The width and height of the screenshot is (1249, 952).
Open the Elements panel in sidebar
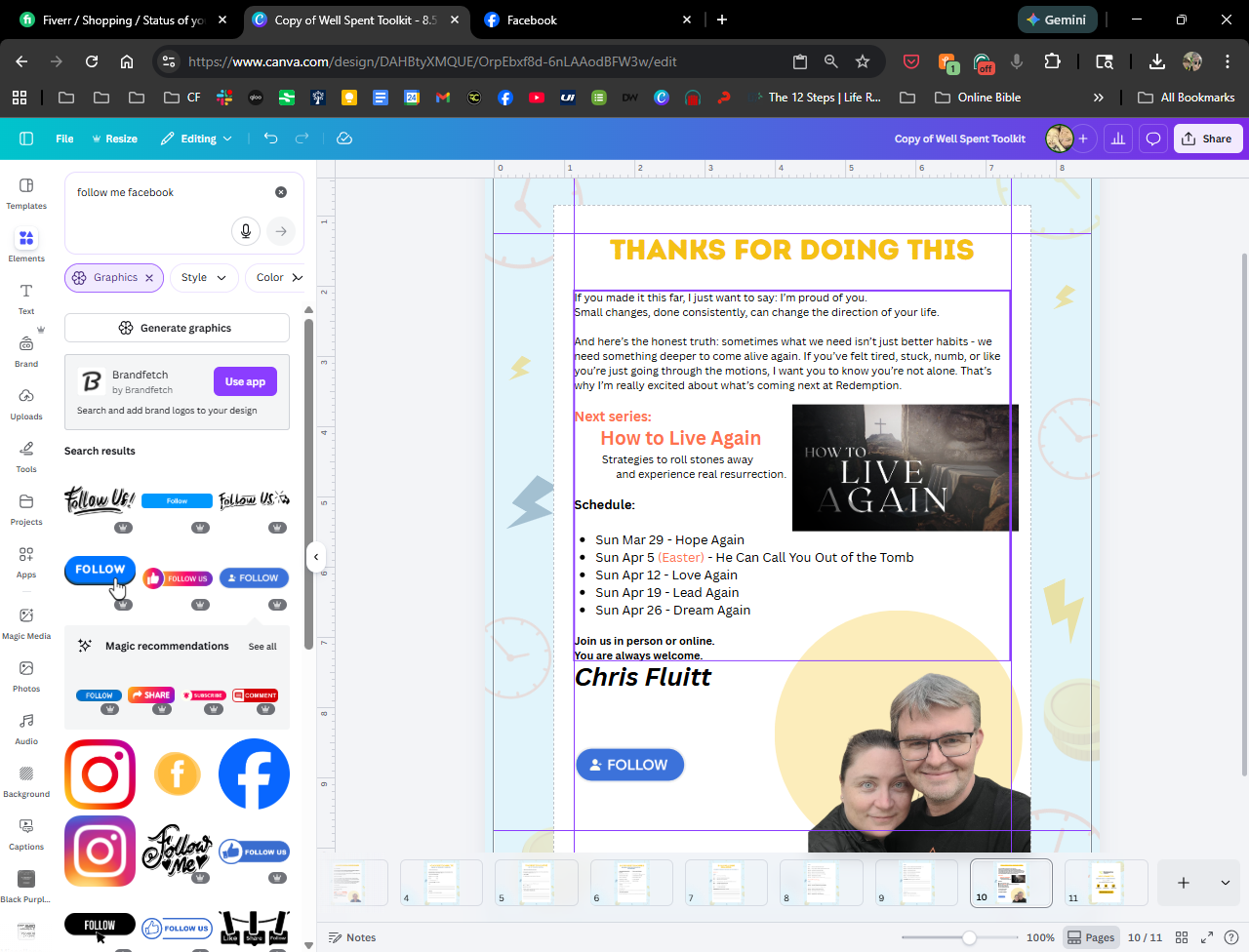click(x=26, y=245)
